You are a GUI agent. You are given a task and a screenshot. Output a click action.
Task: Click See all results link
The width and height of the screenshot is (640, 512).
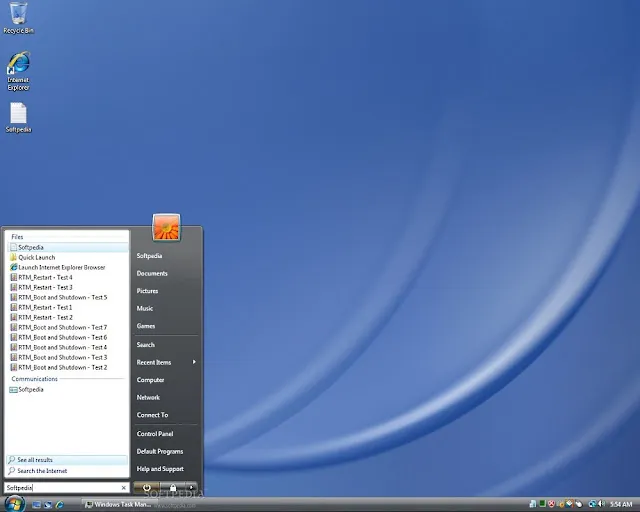click(x=67, y=460)
